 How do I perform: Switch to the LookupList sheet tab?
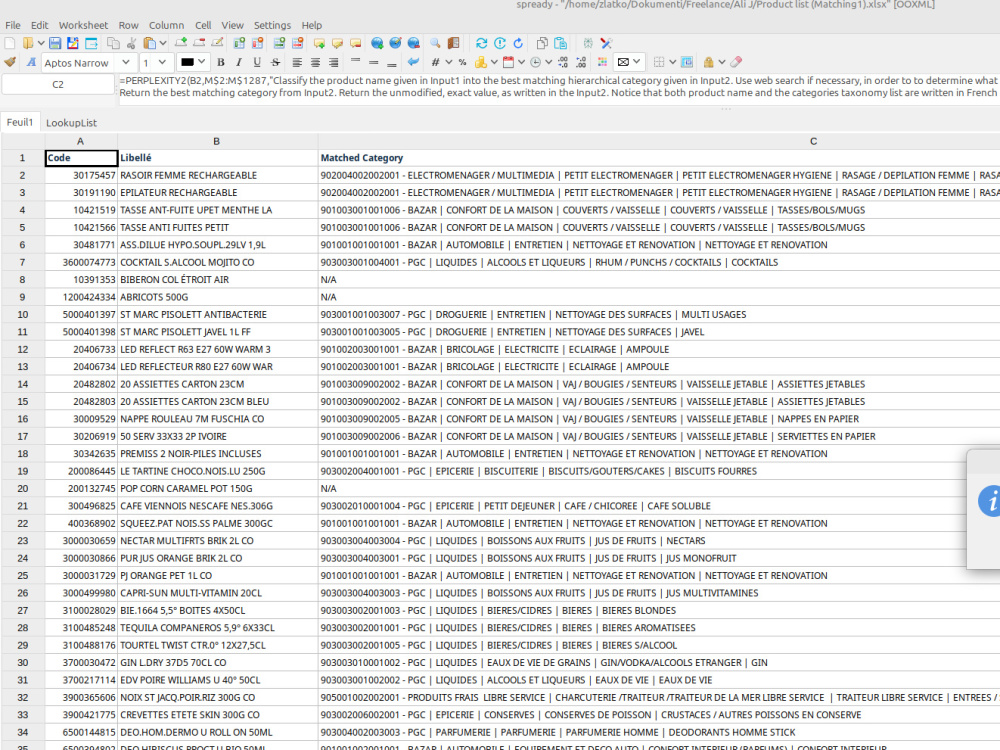[x=71, y=122]
